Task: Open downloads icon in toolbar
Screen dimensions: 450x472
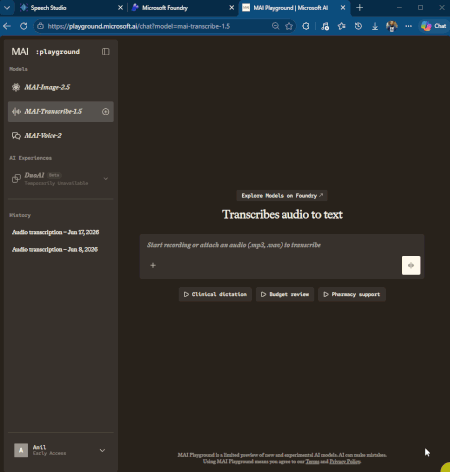Action: click(x=375, y=26)
